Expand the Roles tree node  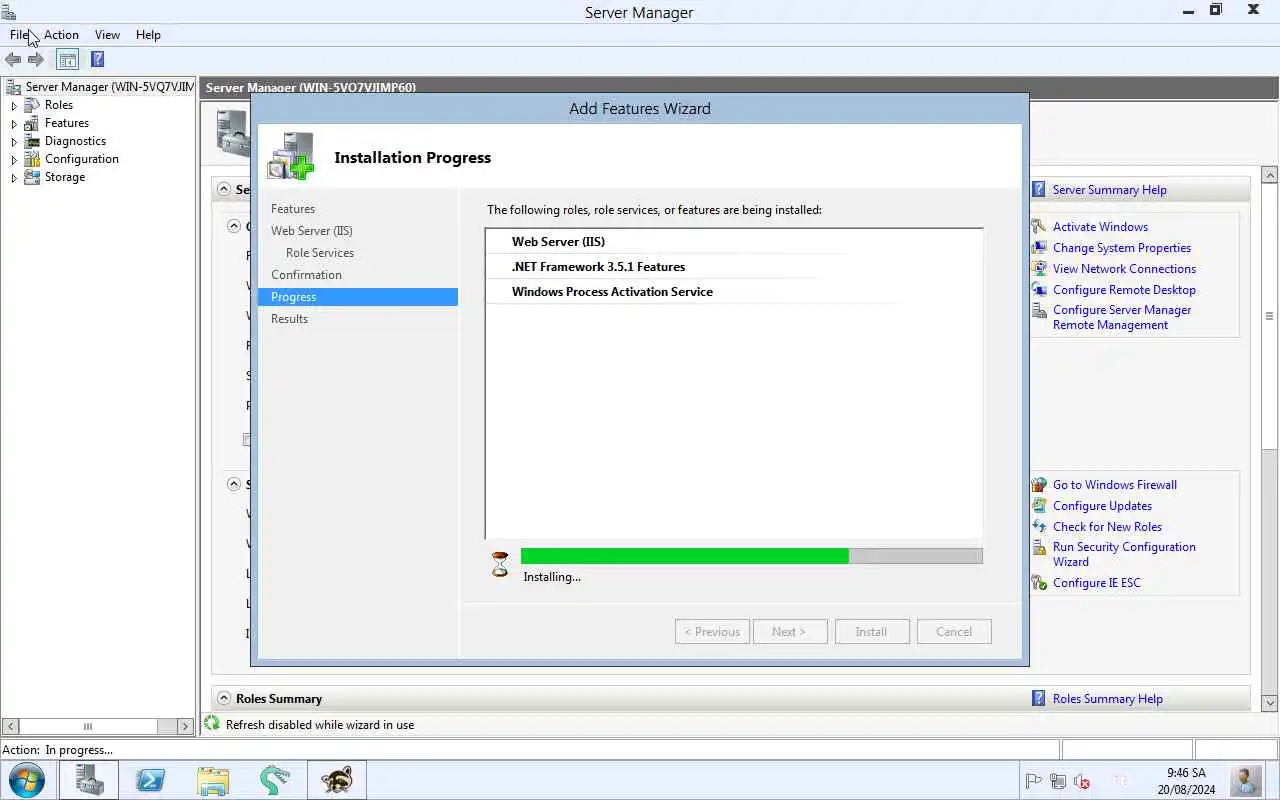pos(14,105)
